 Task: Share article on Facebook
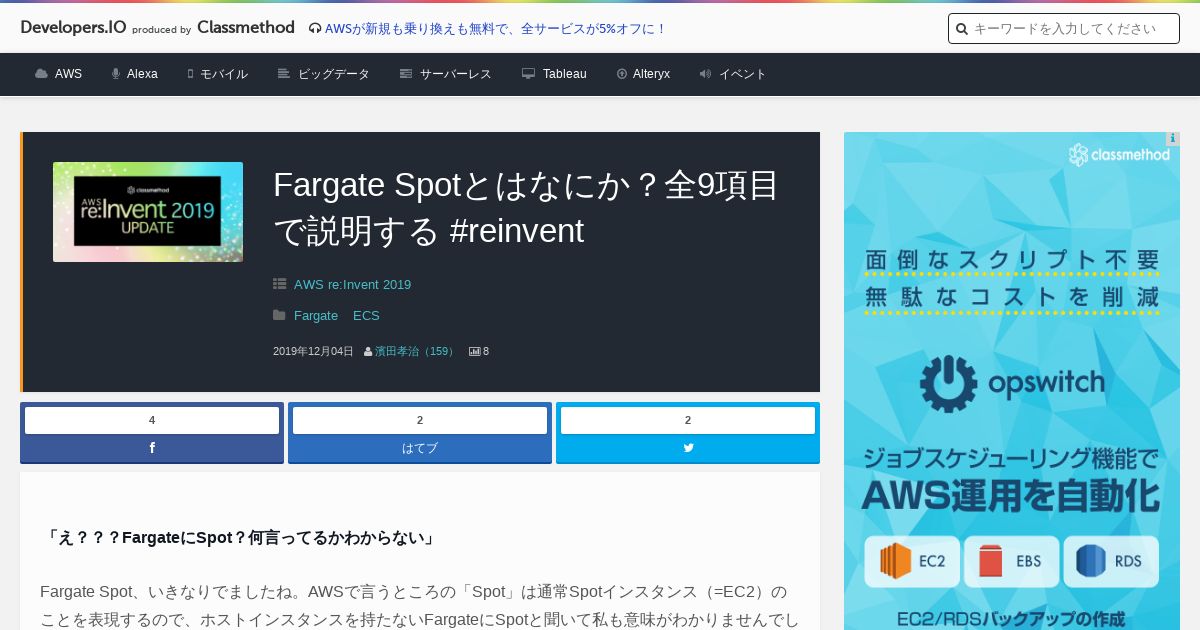tap(152, 448)
